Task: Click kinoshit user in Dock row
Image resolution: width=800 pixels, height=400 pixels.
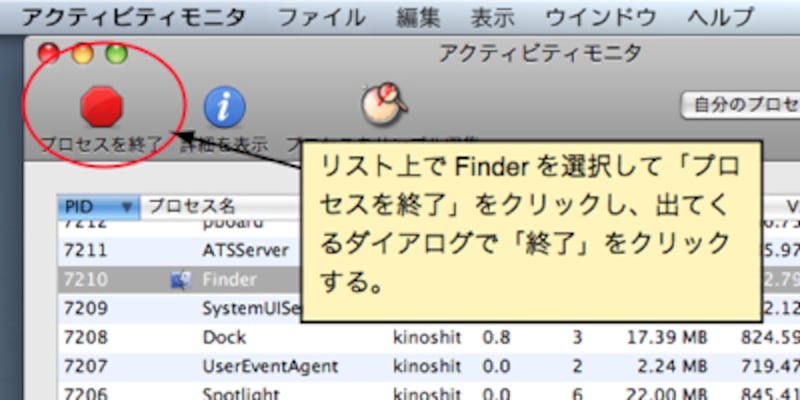Action: pyautogui.click(x=428, y=337)
